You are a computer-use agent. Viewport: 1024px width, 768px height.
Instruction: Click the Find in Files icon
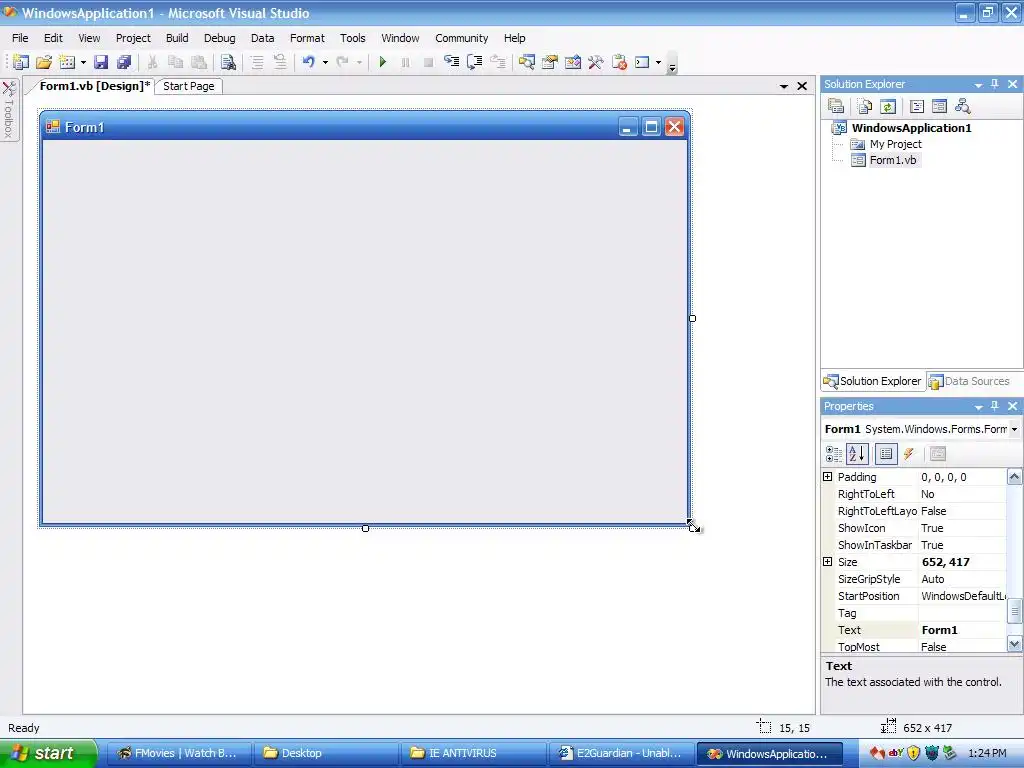coord(228,62)
